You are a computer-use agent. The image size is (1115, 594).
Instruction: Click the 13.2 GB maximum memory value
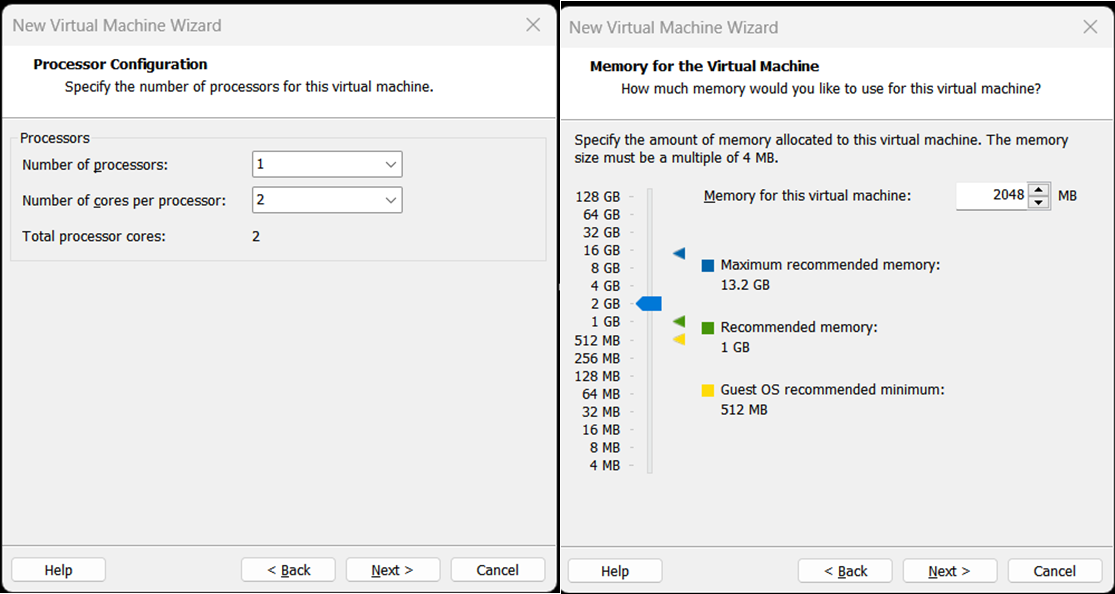tap(745, 285)
